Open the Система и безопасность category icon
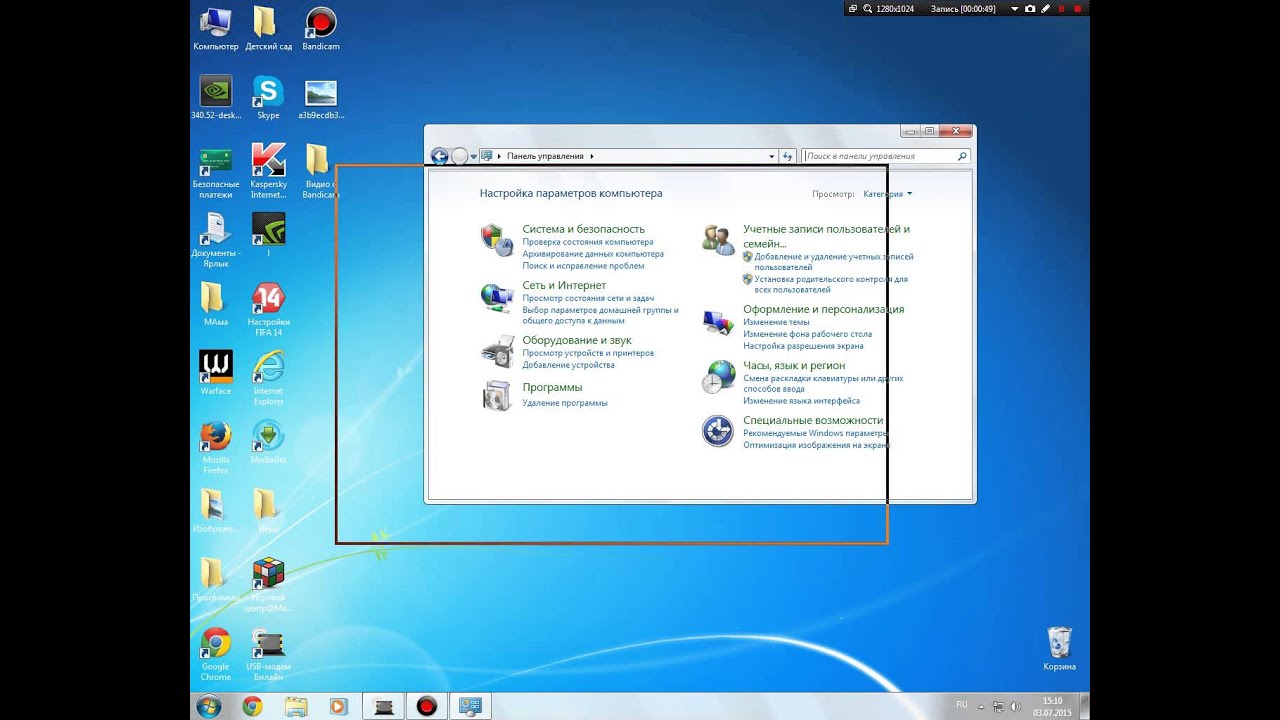This screenshot has width=1280, height=720. (x=497, y=240)
